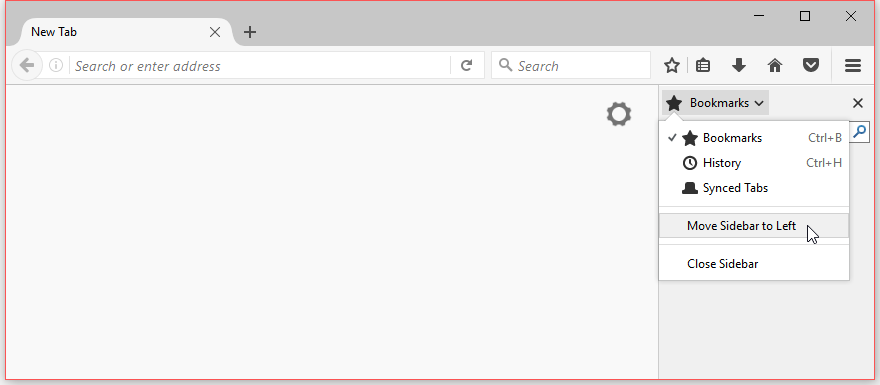The image size is (880, 385).
Task: Switch sidebar to Synced Tabs
Action: pos(754,188)
